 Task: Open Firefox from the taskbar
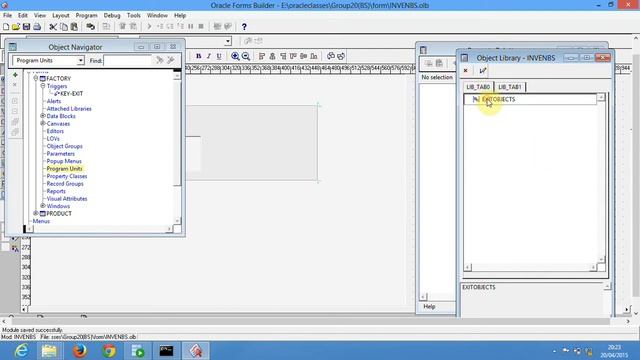(80, 351)
